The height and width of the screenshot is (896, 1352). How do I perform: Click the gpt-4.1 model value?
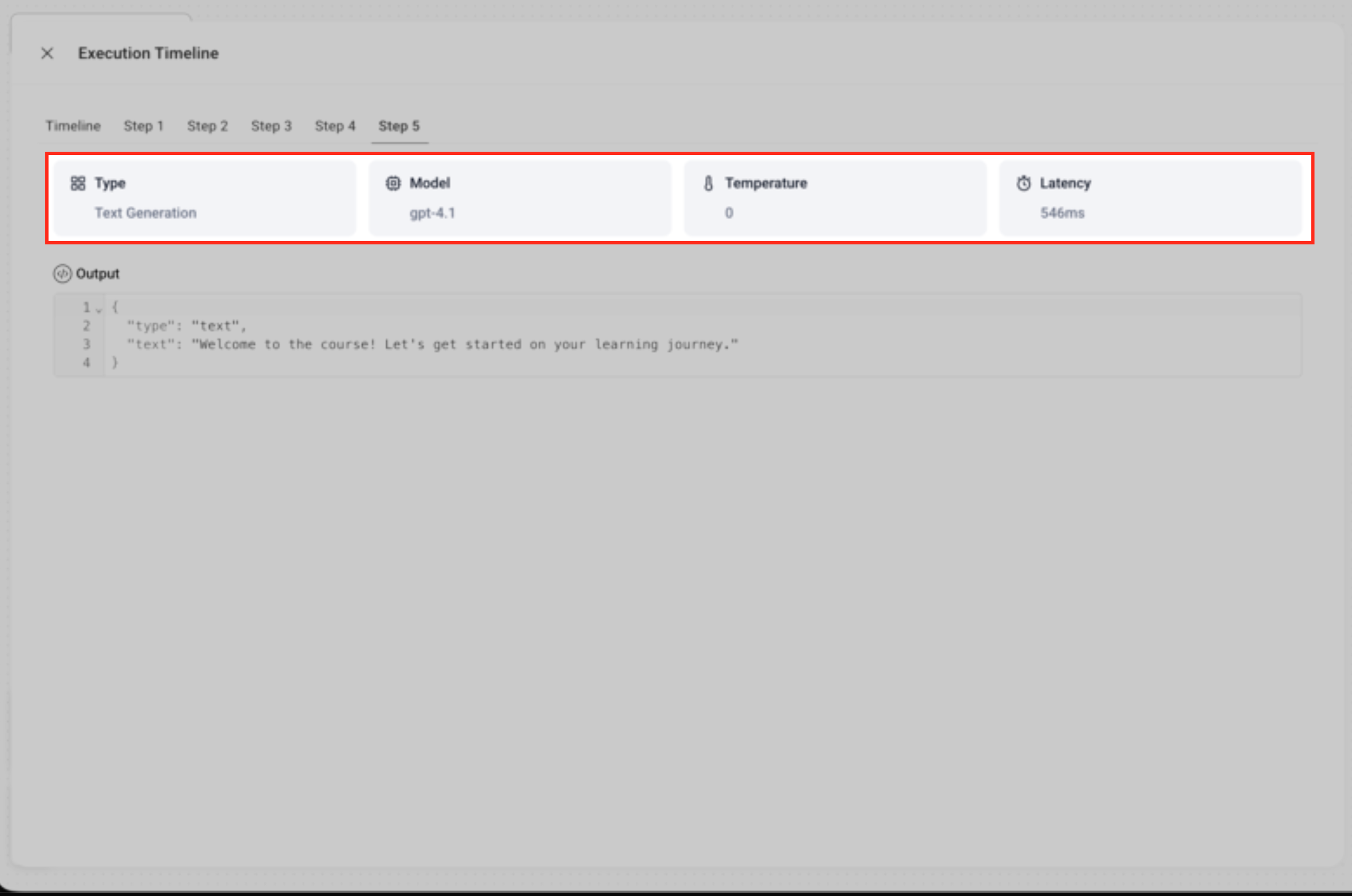click(432, 213)
